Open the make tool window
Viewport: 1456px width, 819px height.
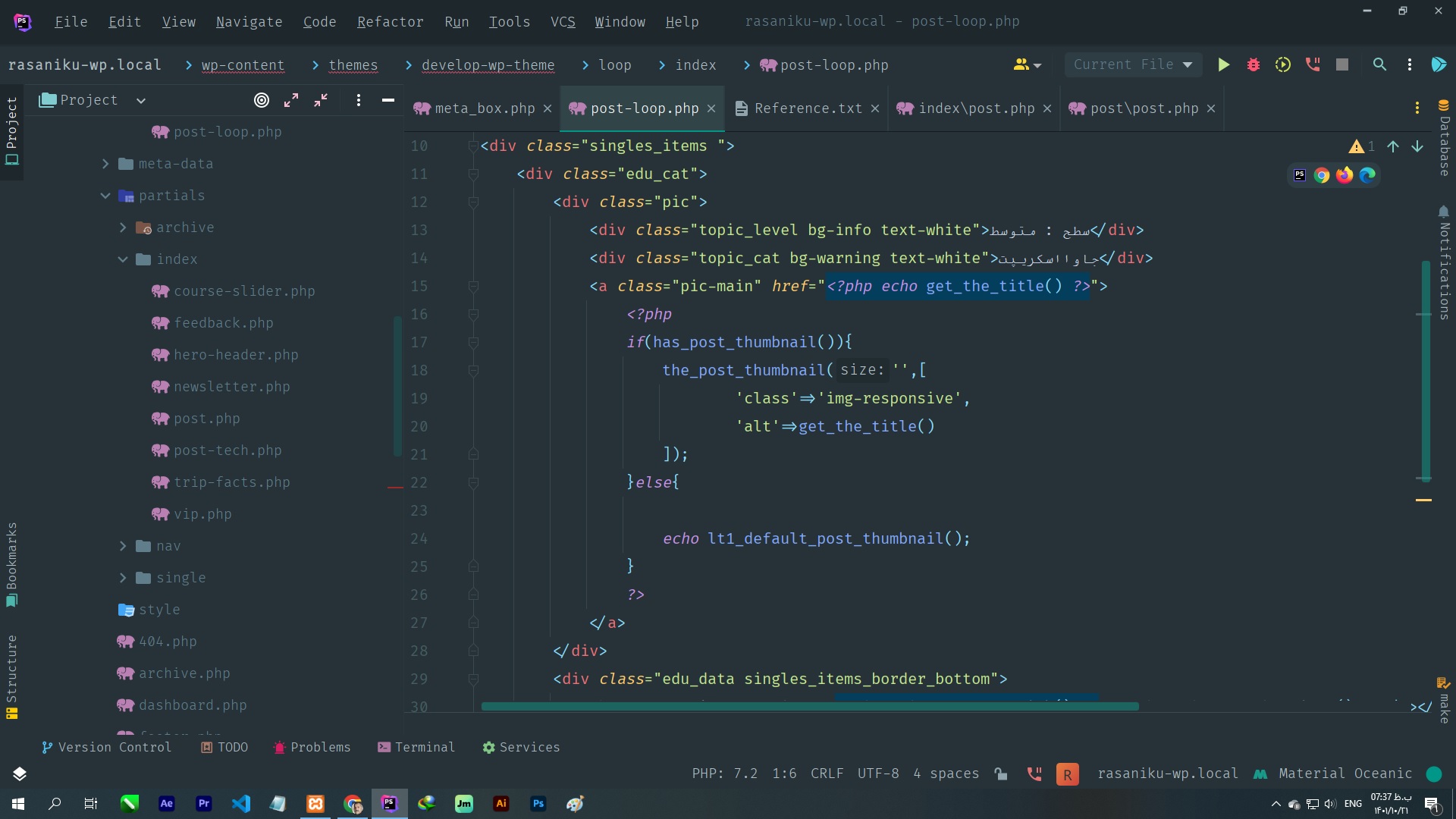tap(1444, 701)
